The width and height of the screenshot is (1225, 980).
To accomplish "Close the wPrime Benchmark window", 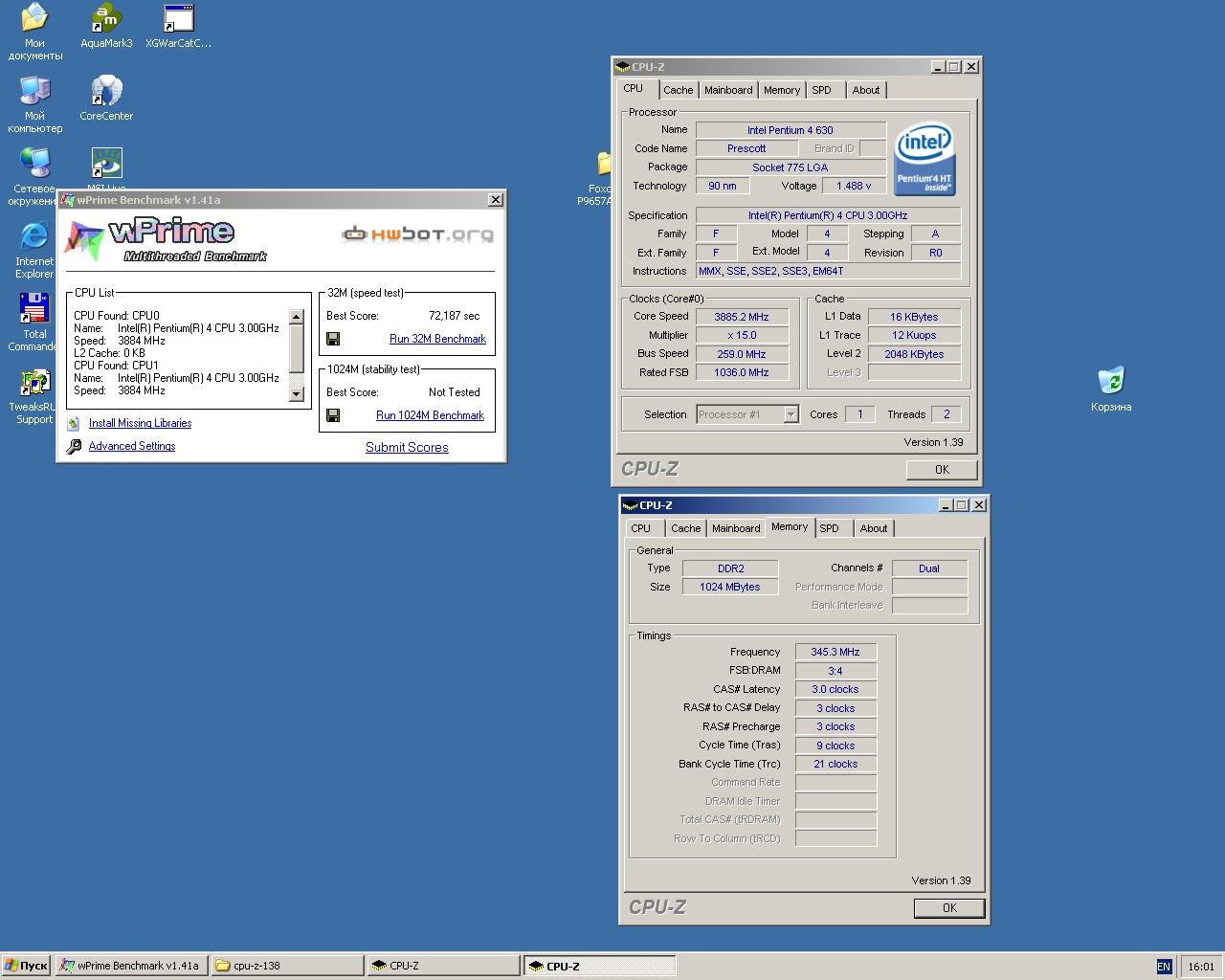I will (495, 200).
